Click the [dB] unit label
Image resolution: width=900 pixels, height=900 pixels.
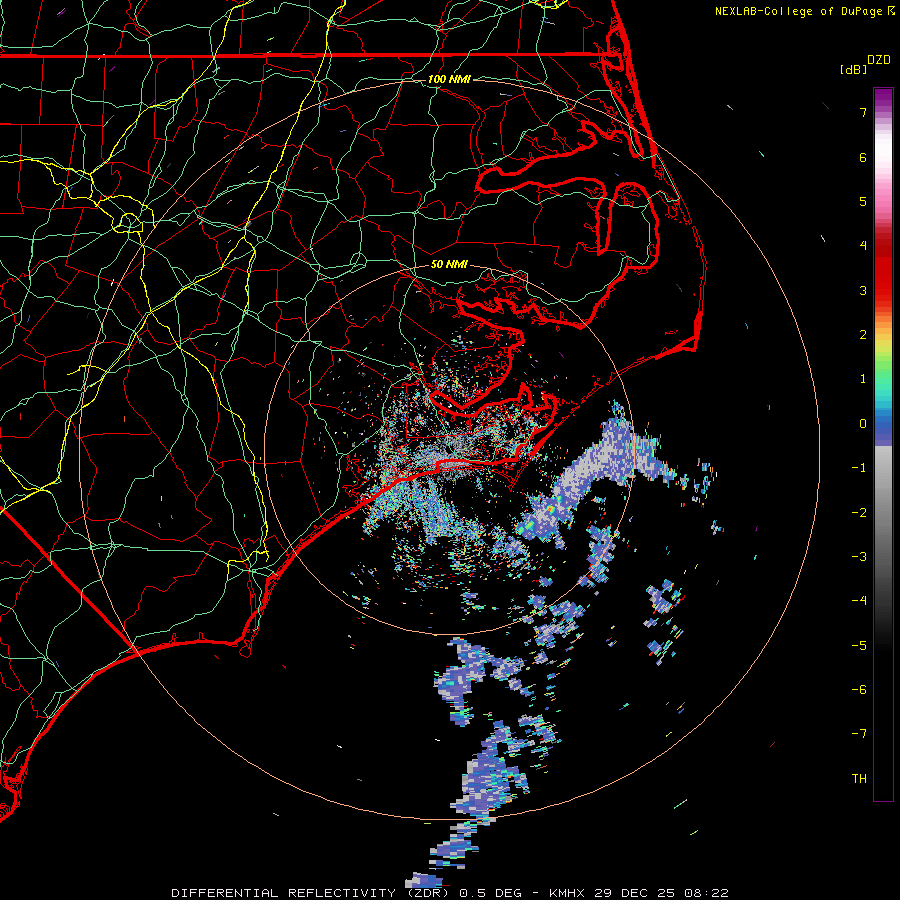(854, 69)
